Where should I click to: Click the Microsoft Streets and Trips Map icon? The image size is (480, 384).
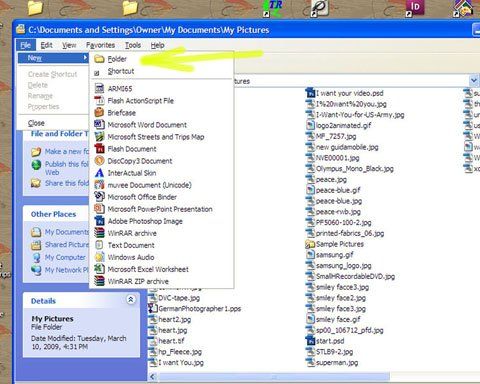(99, 137)
